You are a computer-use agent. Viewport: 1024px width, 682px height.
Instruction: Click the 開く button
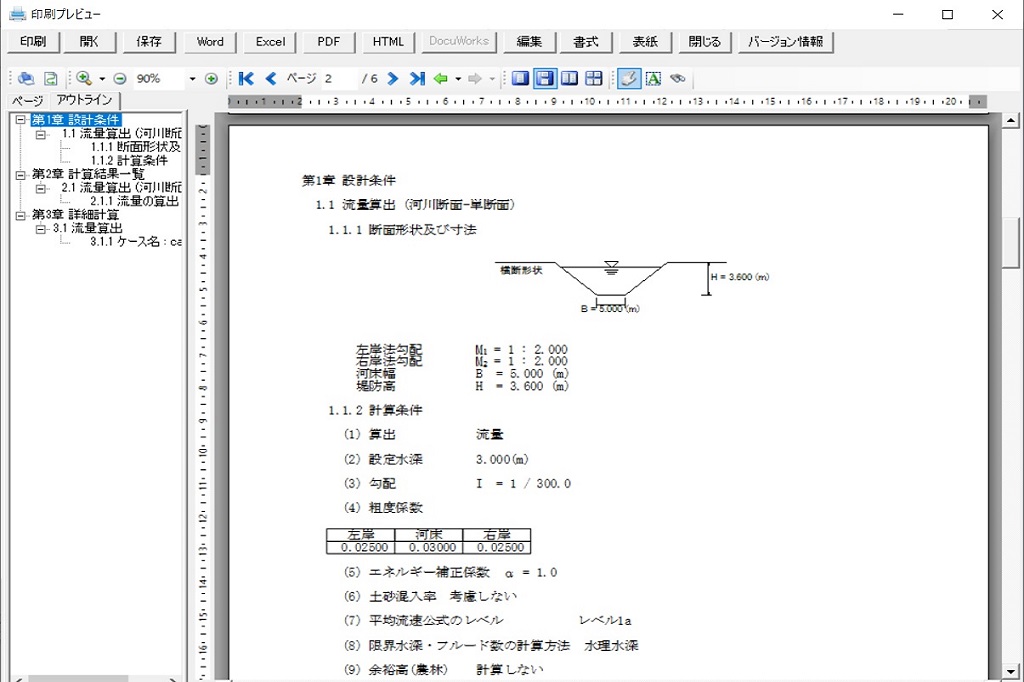(89, 42)
